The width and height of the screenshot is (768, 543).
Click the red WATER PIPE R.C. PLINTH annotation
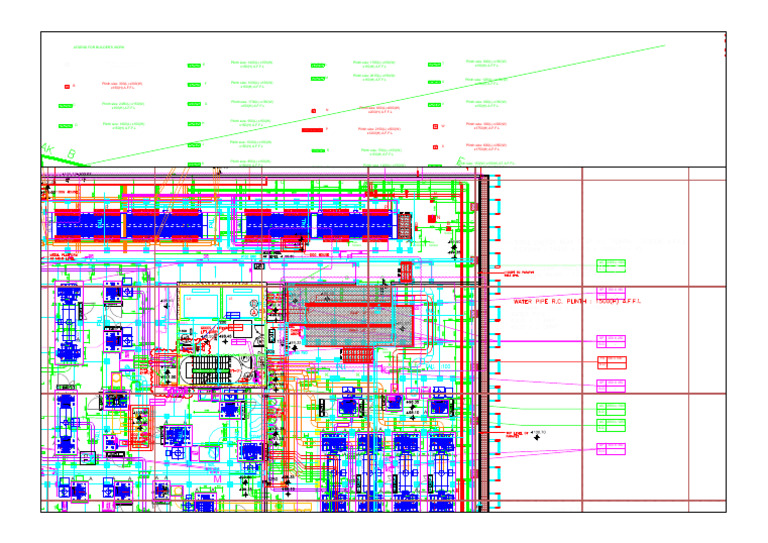(x=576, y=302)
